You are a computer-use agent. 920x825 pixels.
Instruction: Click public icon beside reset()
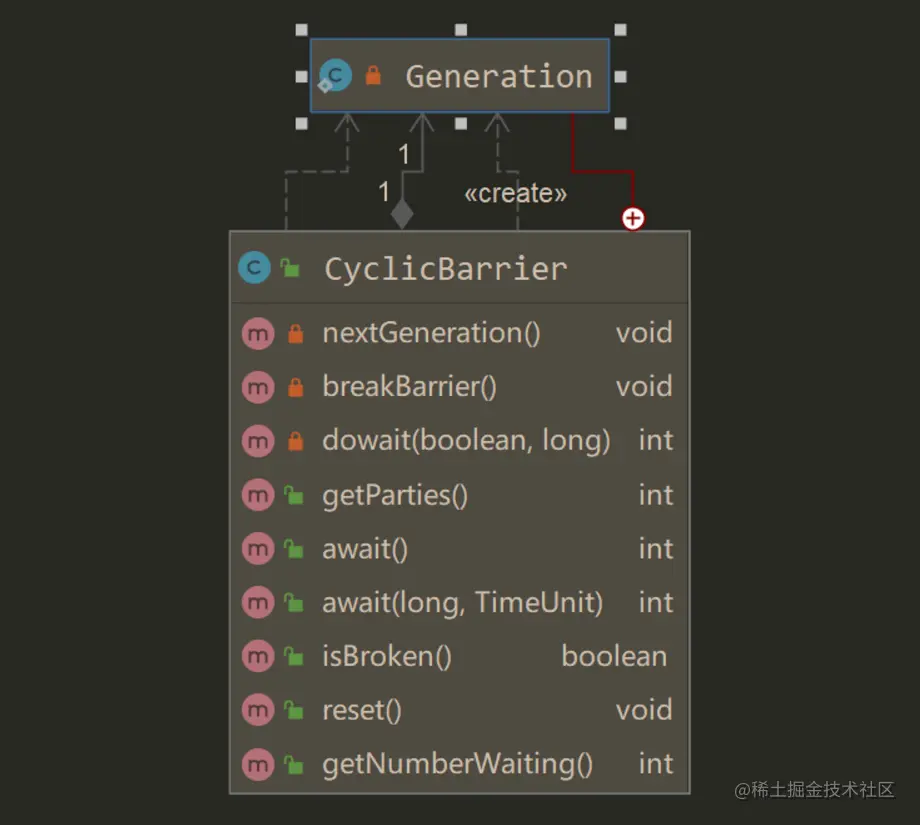pyautogui.click(x=294, y=711)
